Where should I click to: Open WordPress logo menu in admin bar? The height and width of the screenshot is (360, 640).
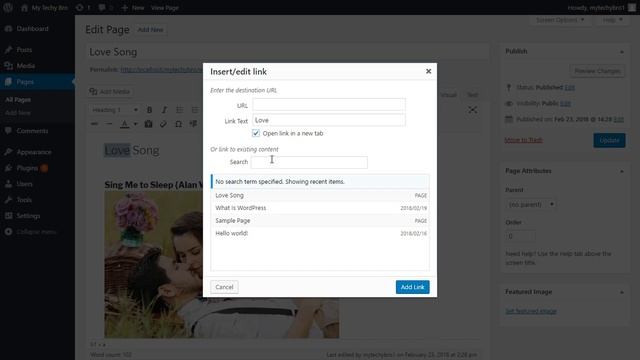pos(8,7)
